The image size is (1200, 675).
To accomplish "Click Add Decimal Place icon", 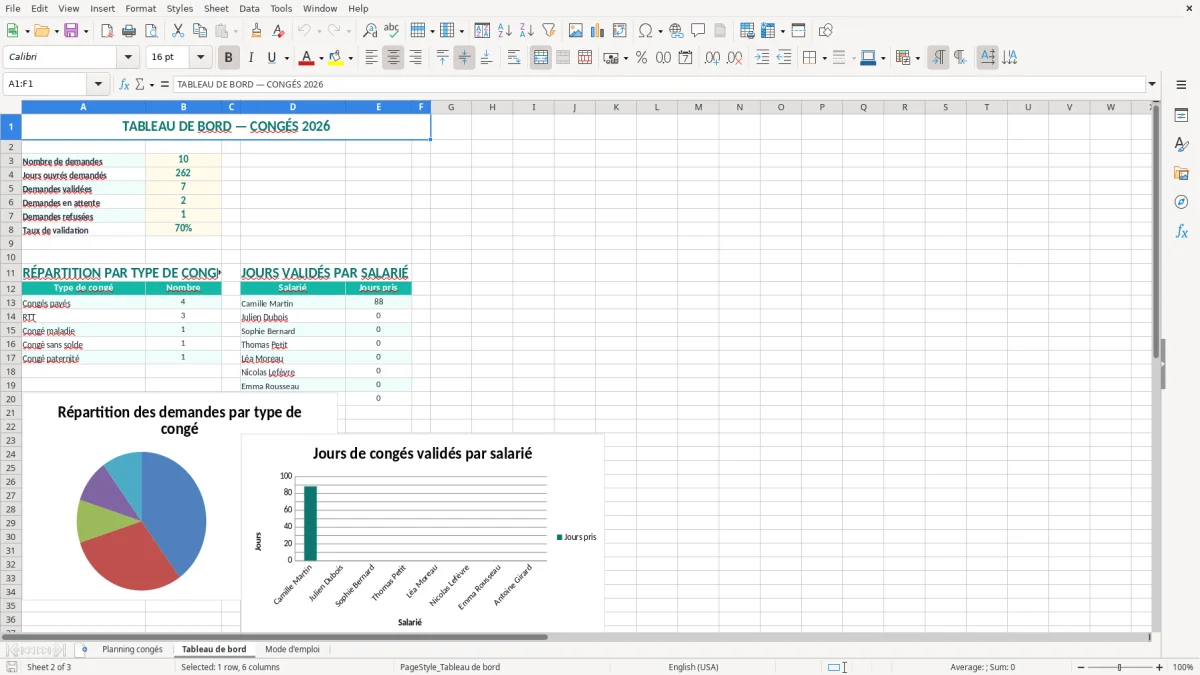I will tap(712, 58).
